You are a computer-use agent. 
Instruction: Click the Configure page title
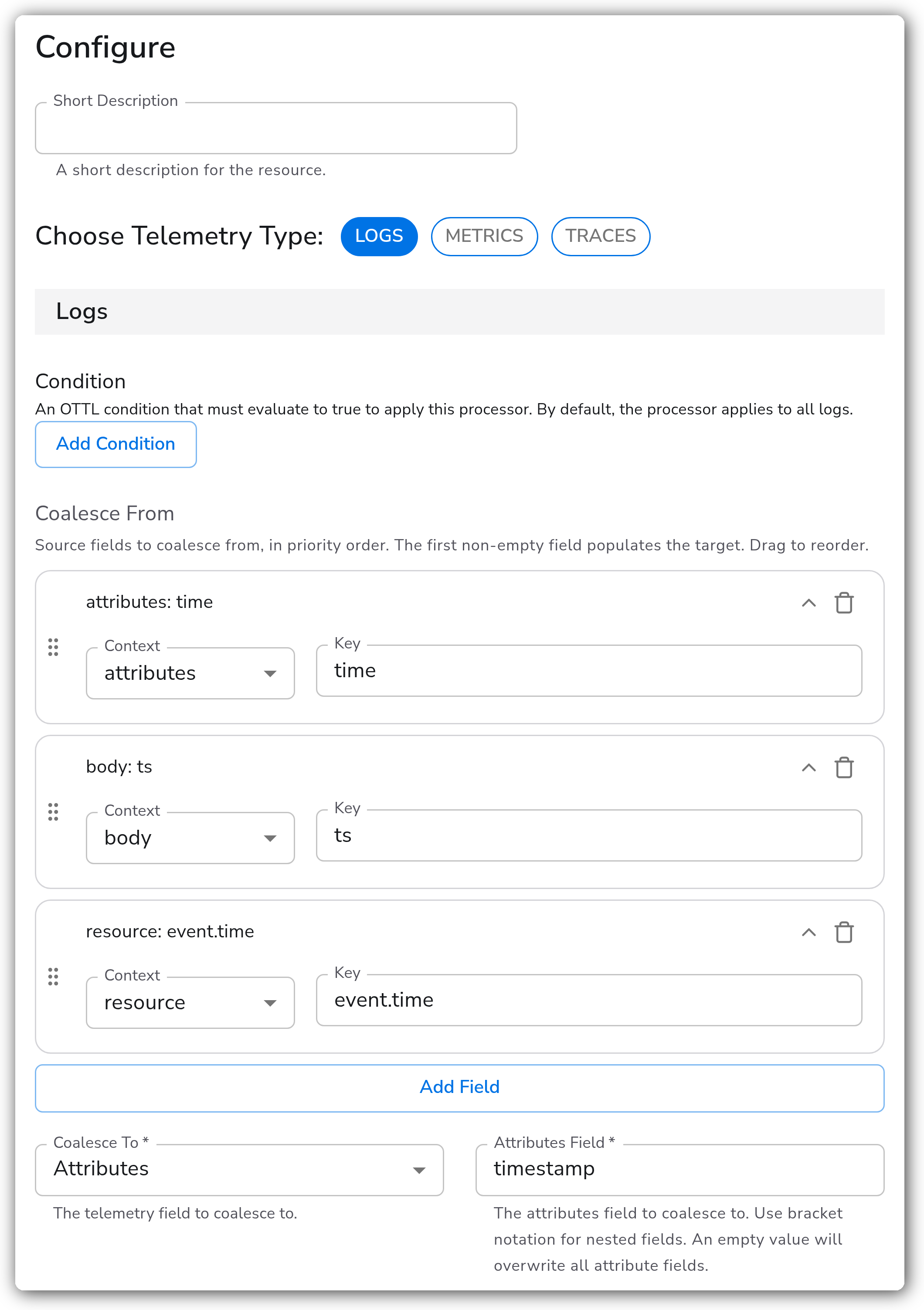point(105,48)
